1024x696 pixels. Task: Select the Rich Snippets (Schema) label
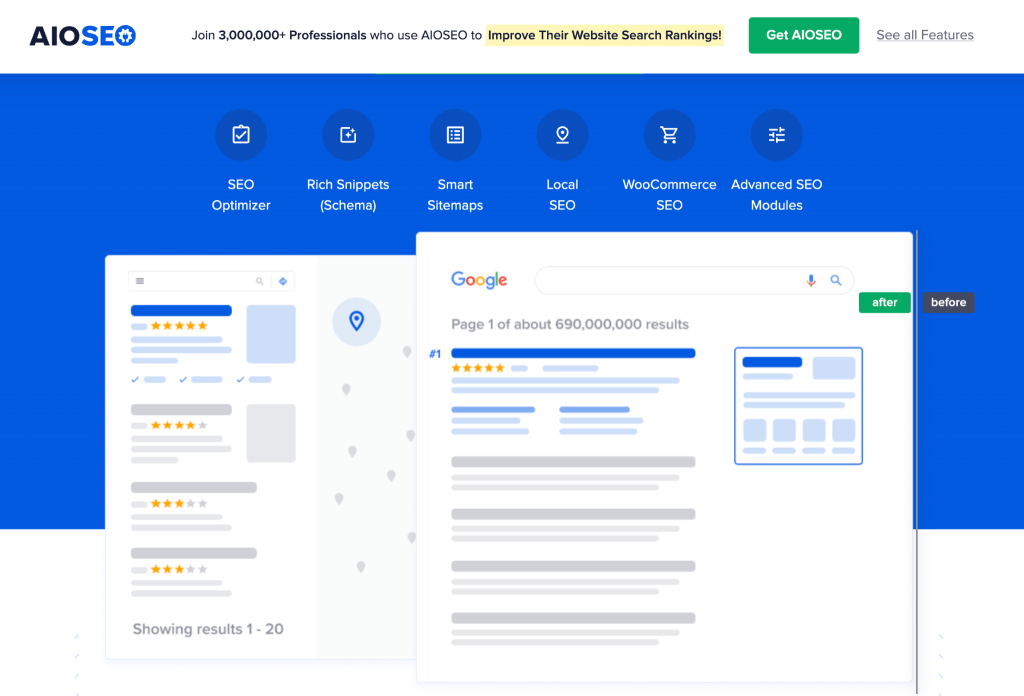348,195
